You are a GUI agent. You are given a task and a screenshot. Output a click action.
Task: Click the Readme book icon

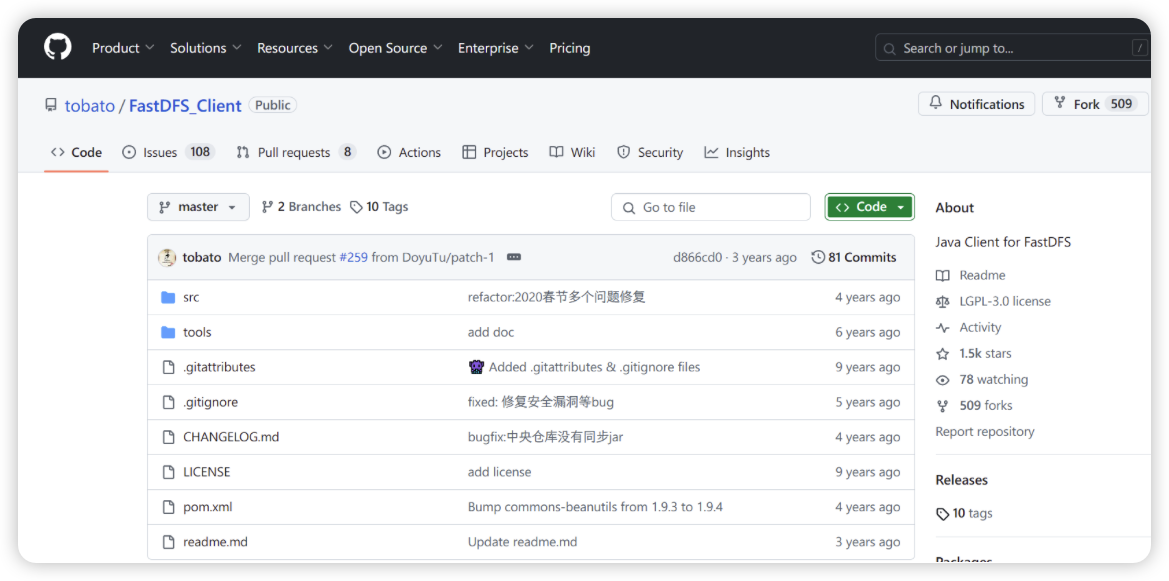(x=943, y=276)
